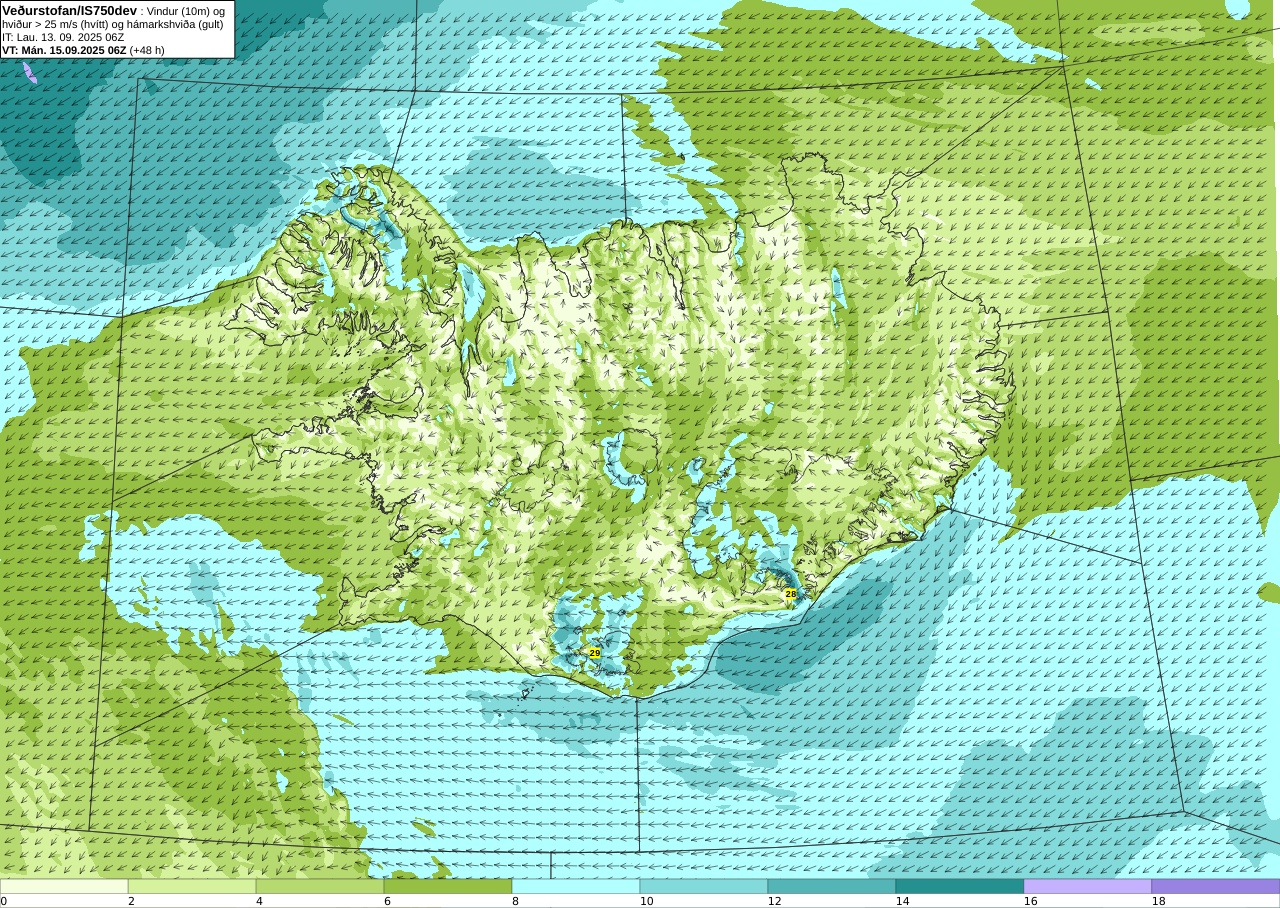Click the yellow gust marker labeled 28
1280x908 pixels.
coord(791,594)
